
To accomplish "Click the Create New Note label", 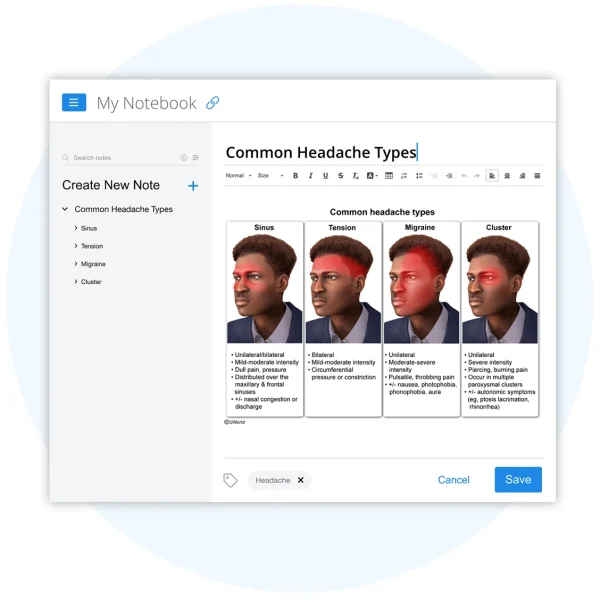I will [x=111, y=185].
